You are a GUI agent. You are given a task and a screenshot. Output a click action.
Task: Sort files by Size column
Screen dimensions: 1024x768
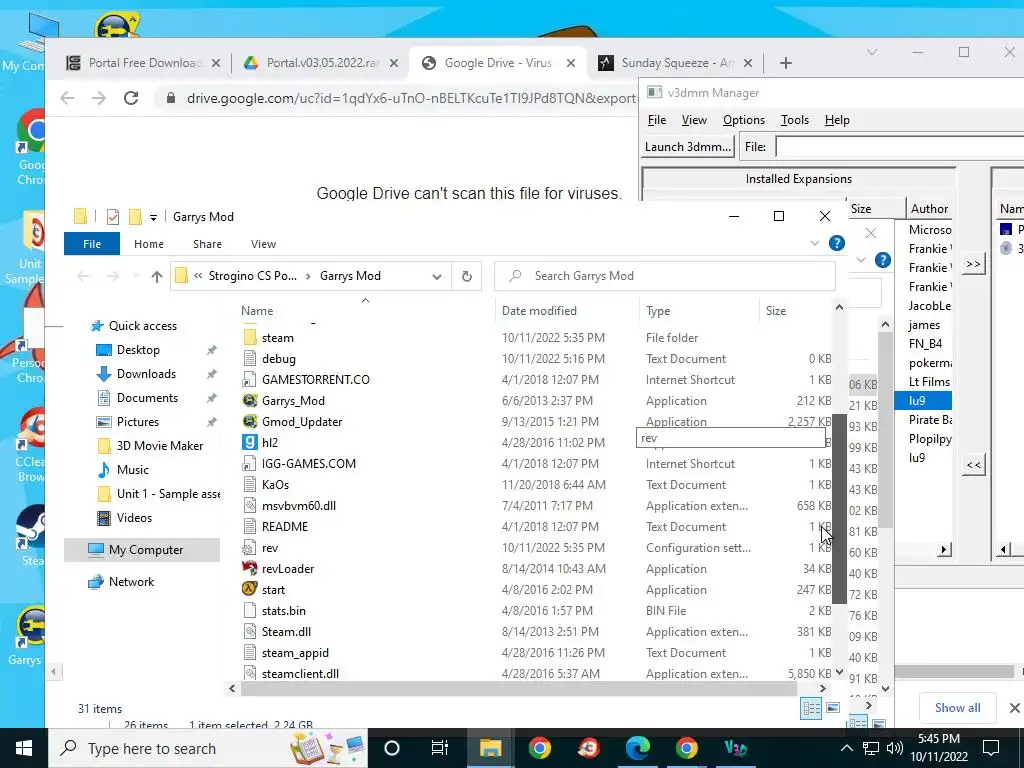click(776, 311)
